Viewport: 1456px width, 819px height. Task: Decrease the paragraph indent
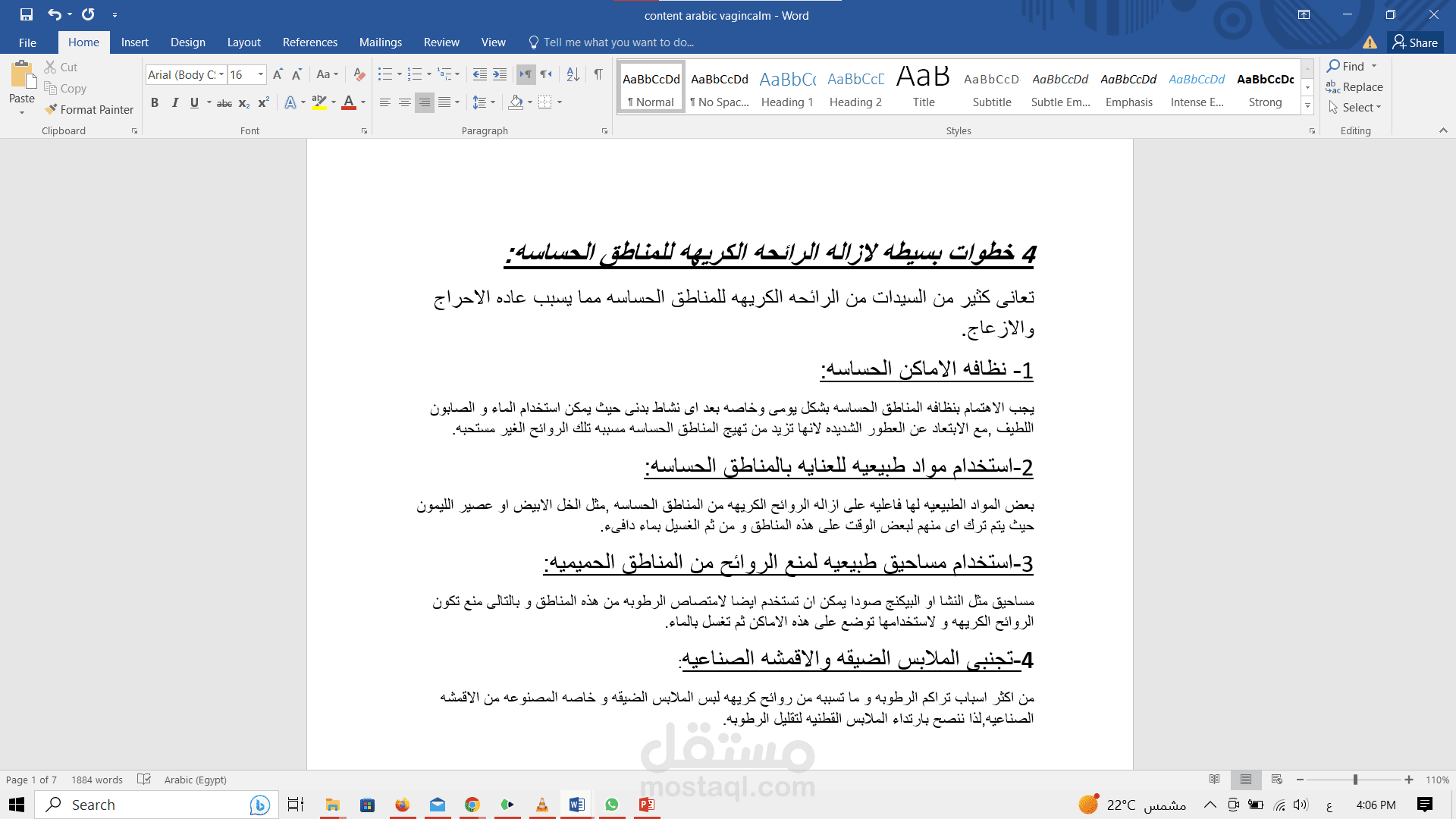click(x=480, y=74)
